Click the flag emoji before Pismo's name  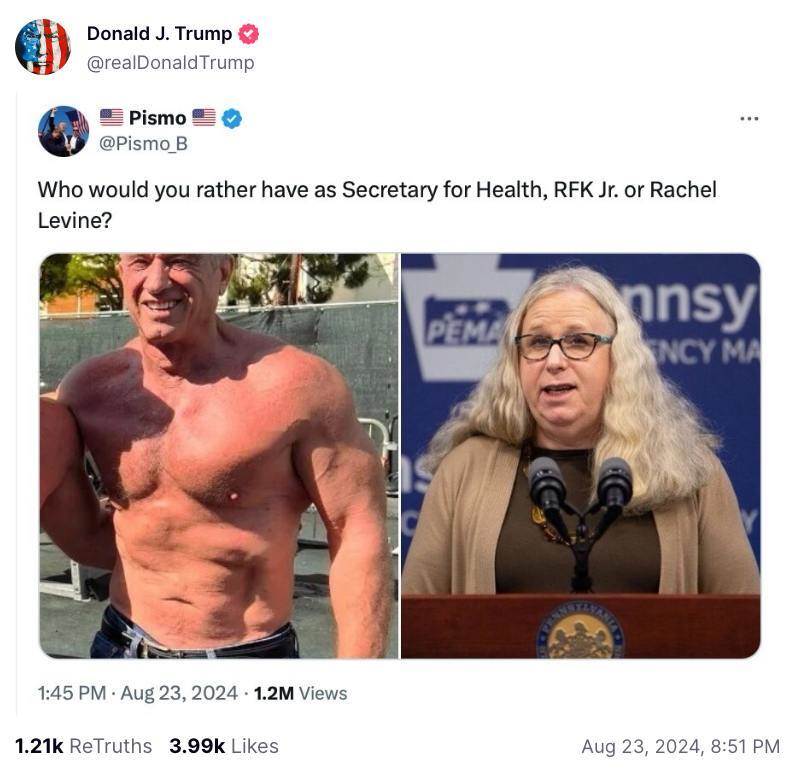coord(111,118)
